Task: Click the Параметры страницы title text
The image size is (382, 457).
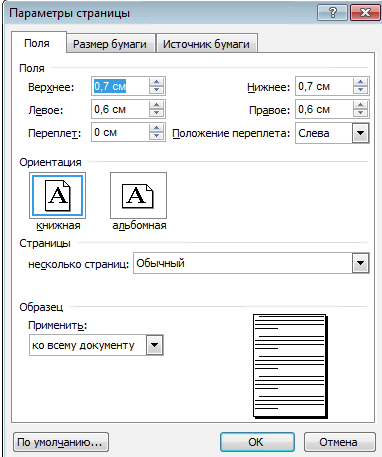Action: 69,13
